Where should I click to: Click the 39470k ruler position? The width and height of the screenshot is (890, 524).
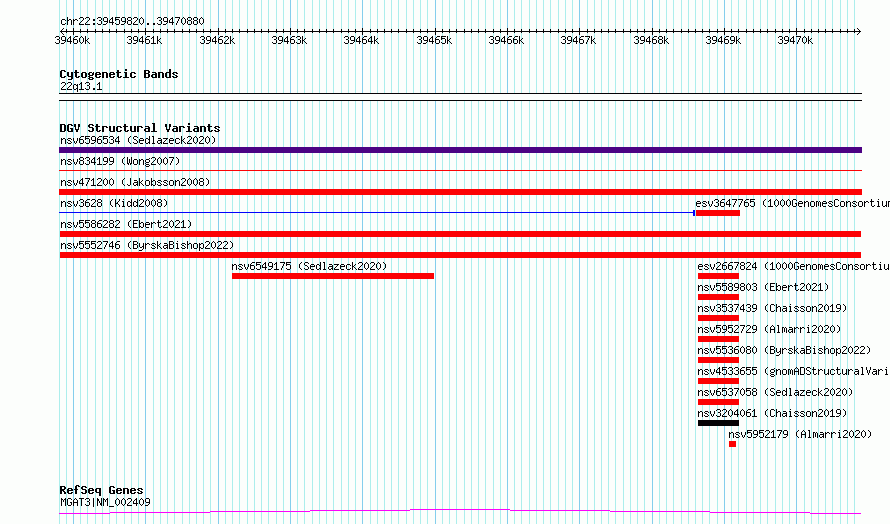(x=795, y=40)
